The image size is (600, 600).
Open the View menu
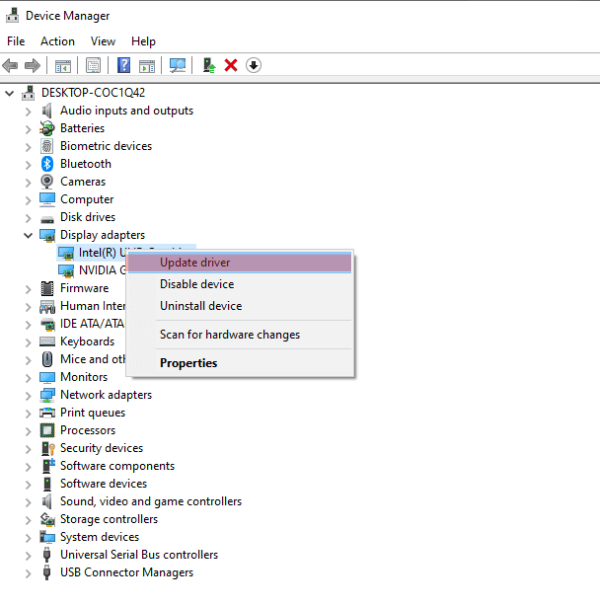[x=103, y=41]
